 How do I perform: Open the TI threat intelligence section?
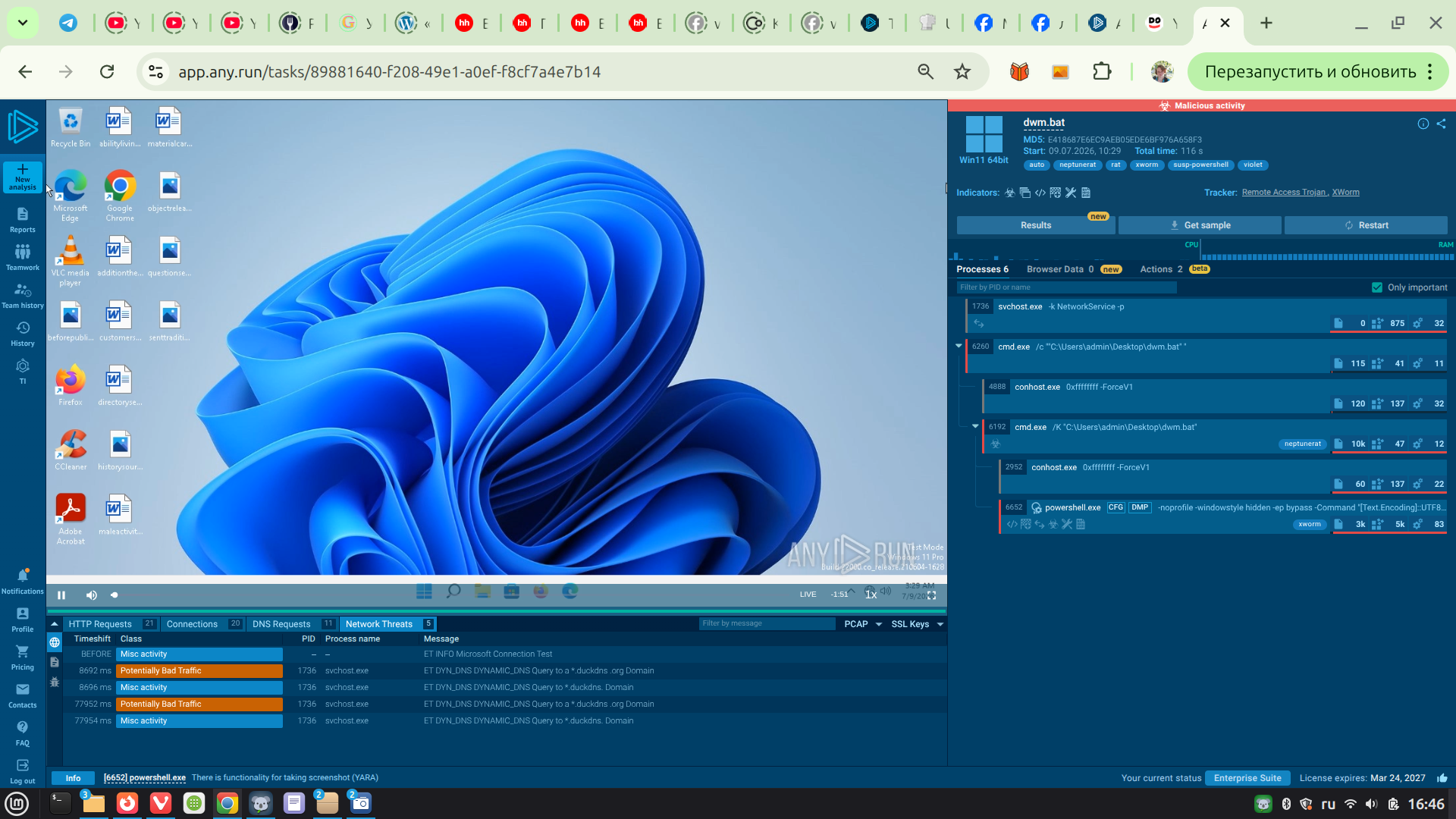pyautogui.click(x=23, y=372)
